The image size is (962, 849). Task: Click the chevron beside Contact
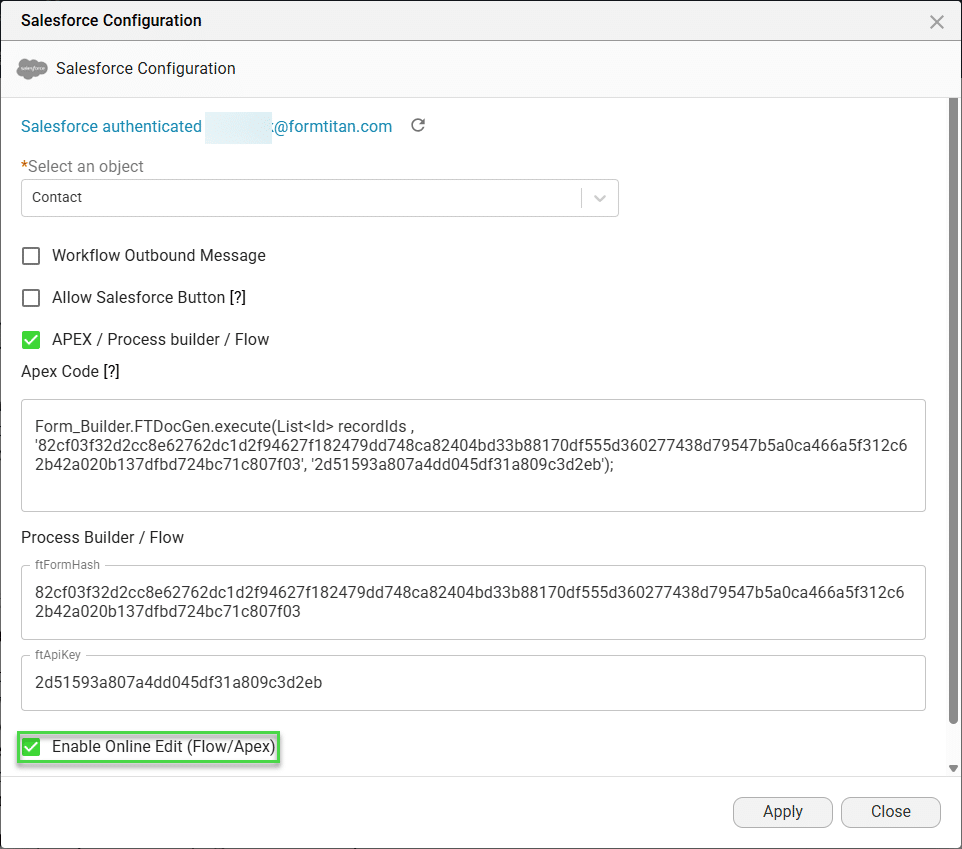[601, 197]
